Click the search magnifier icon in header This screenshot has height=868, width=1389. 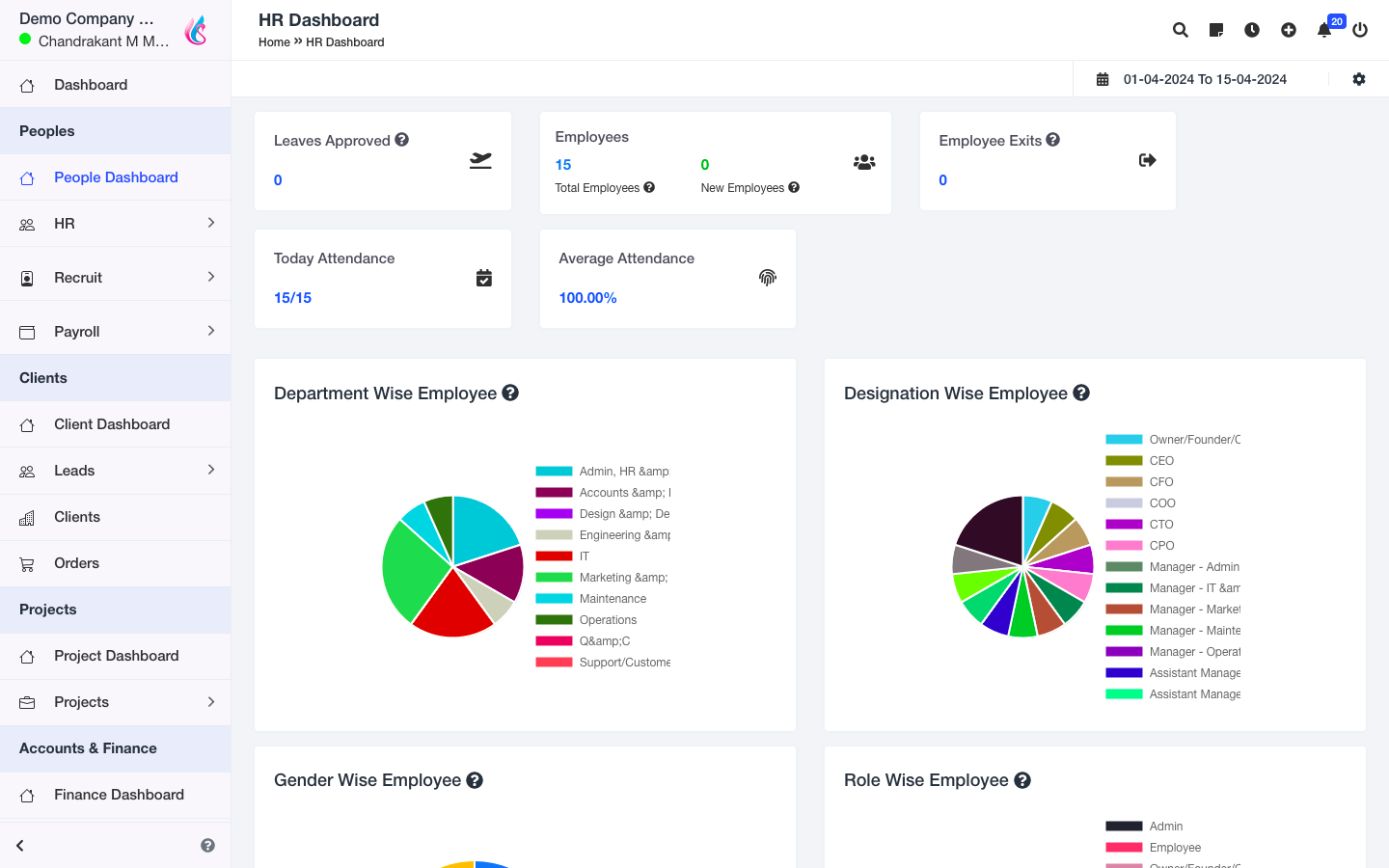click(x=1180, y=30)
